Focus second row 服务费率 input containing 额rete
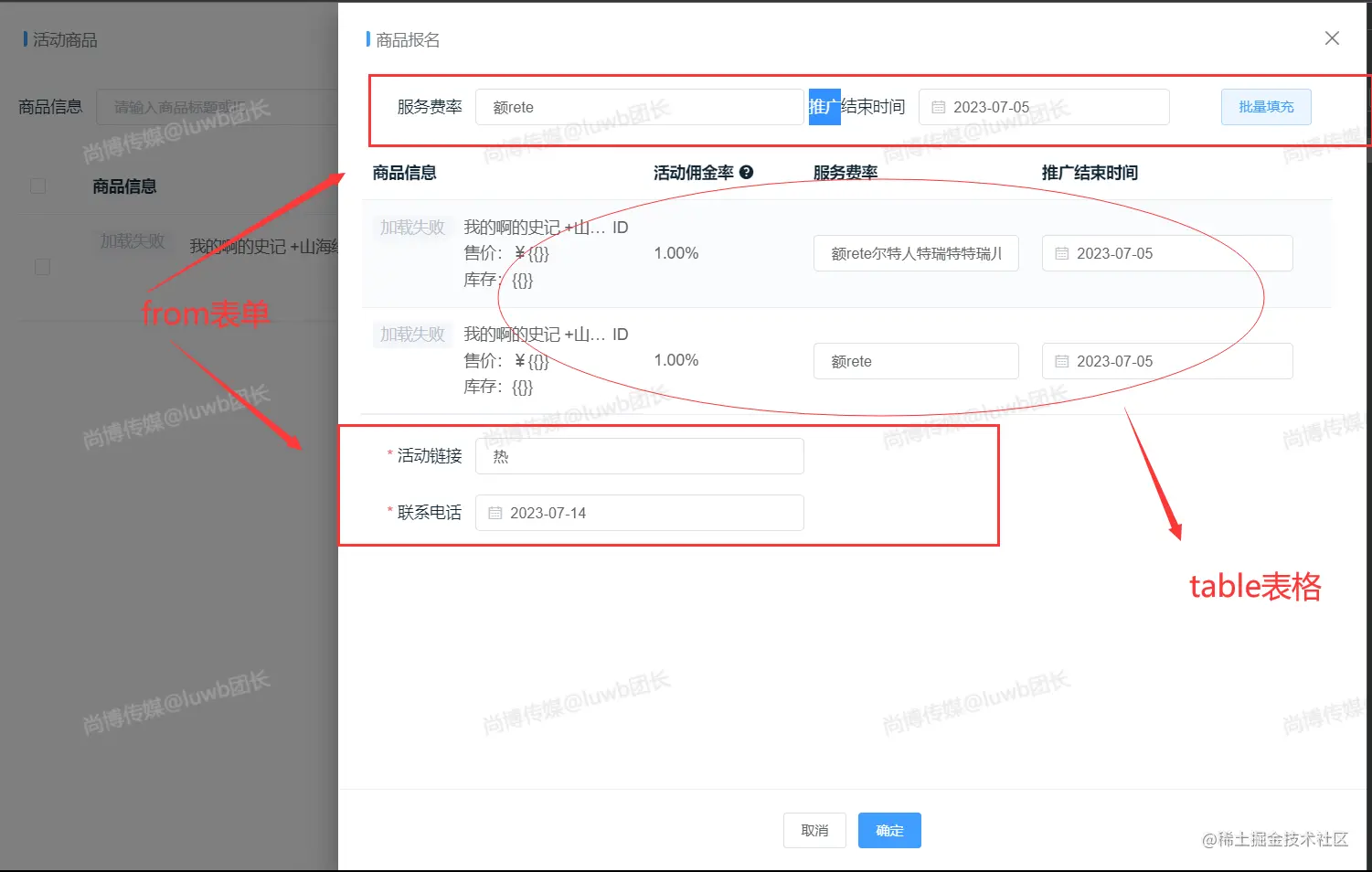This screenshot has width=1372, height=872. click(x=915, y=362)
